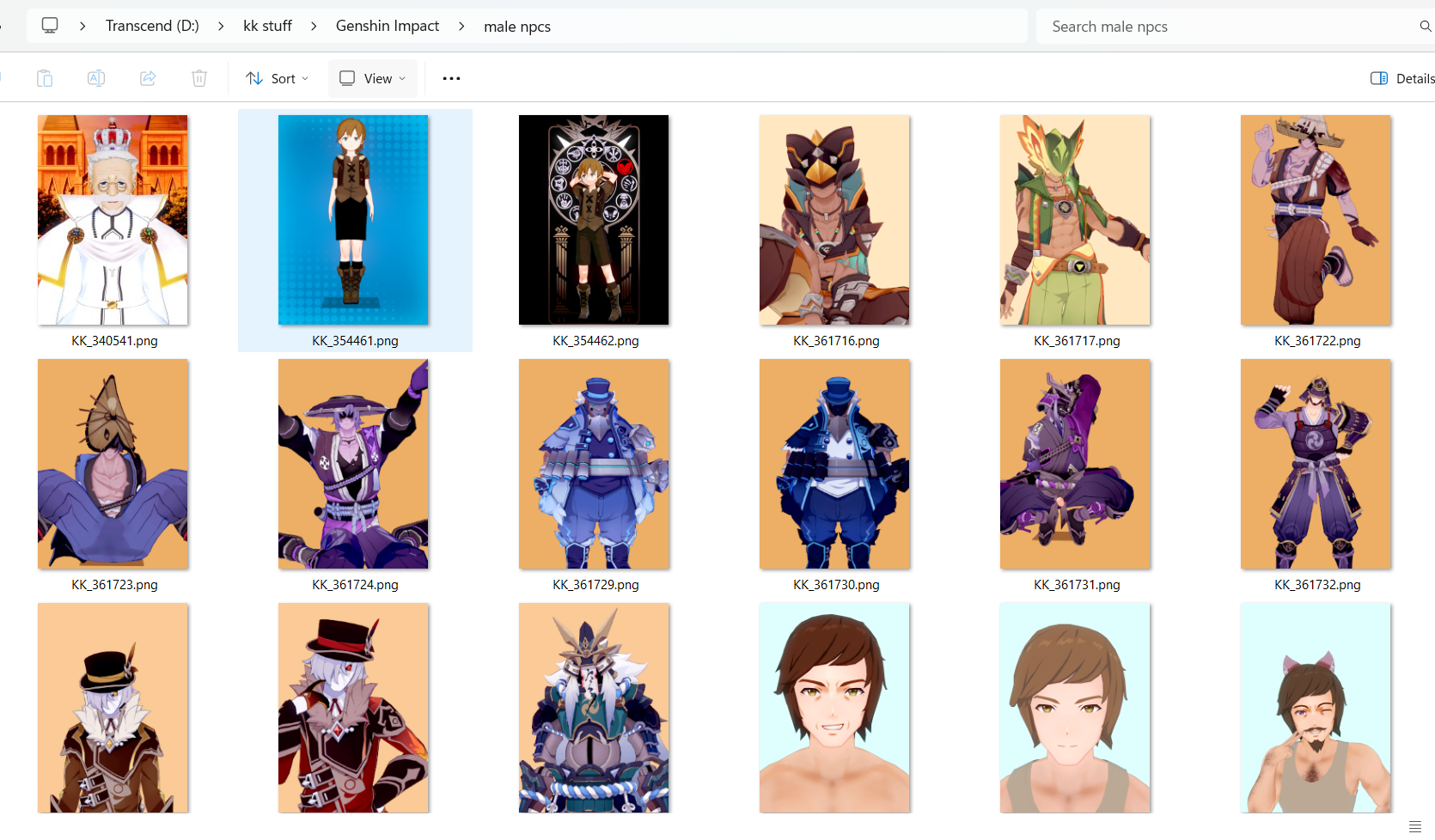Image resolution: width=1435 pixels, height=840 pixels.
Task: Open the Sort dropdown
Action: [x=277, y=78]
